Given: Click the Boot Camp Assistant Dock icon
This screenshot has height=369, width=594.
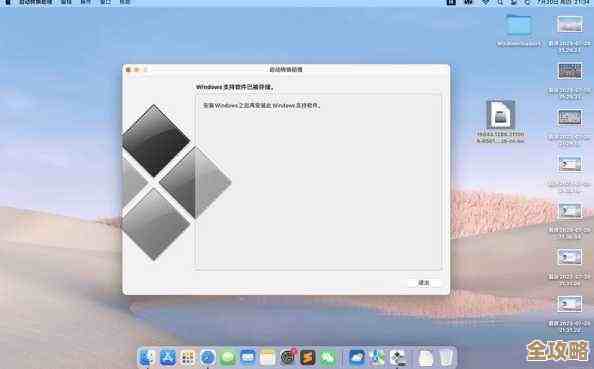Looking at the screenshot, I should point(398,357).
